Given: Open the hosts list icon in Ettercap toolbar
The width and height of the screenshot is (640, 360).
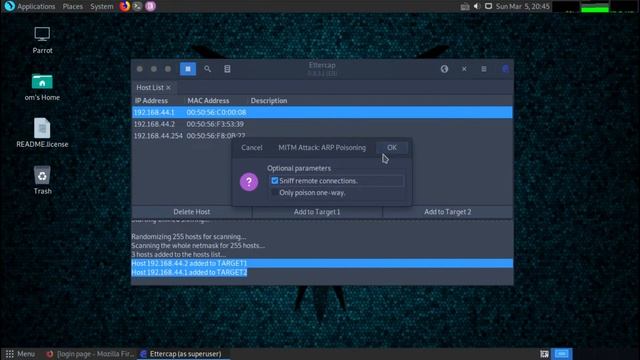Looking at the screenshot, I should point(227,69).
